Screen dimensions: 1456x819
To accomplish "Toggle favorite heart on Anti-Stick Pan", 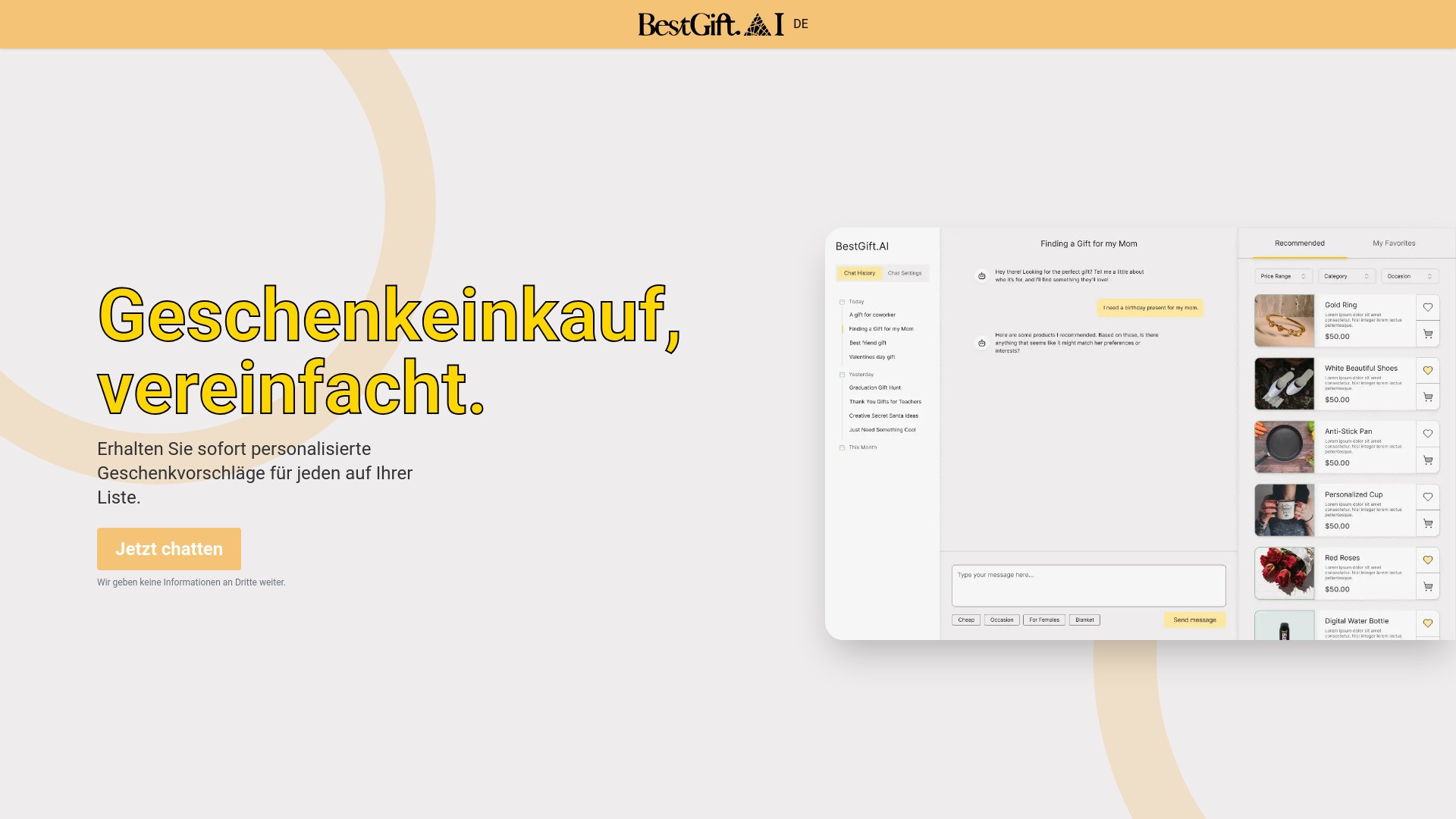I will [1427, 434].
